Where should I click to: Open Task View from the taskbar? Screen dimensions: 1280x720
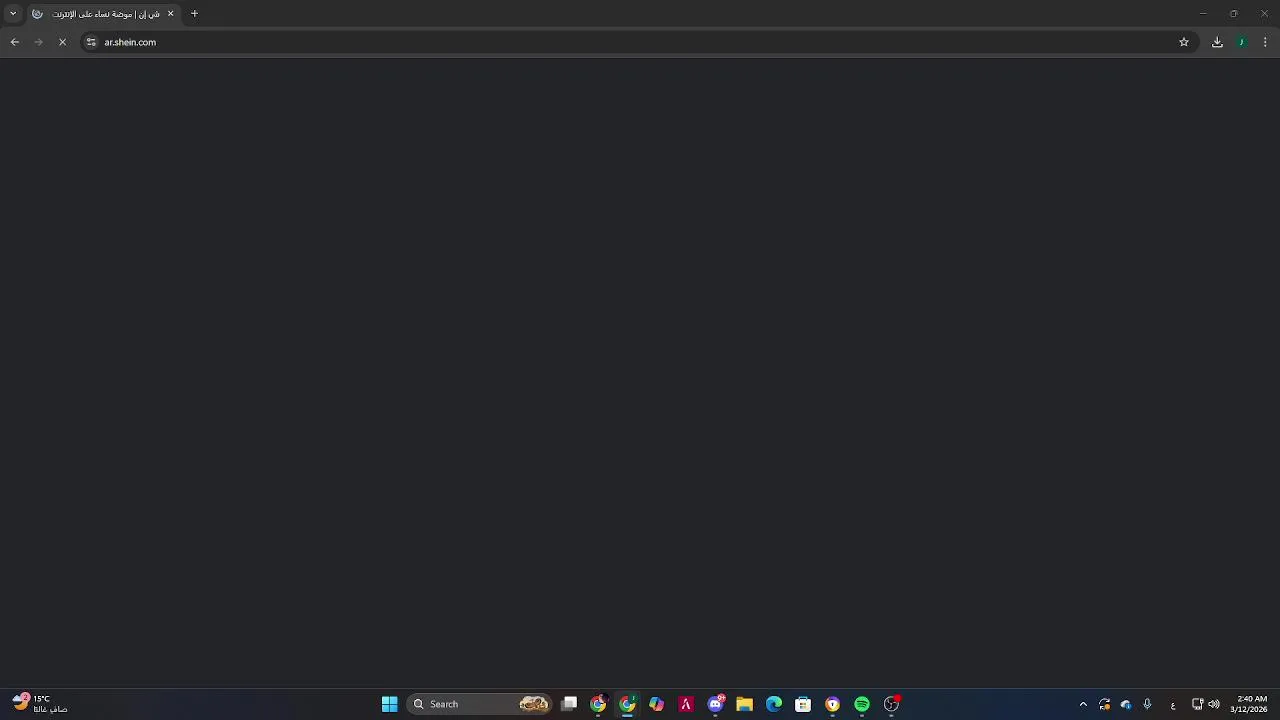[569, 704]
